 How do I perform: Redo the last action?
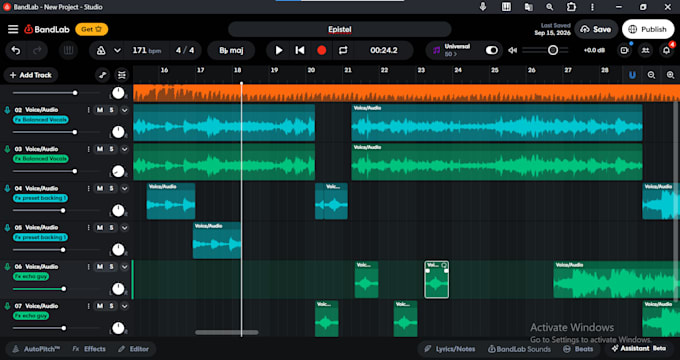[37, 51]
